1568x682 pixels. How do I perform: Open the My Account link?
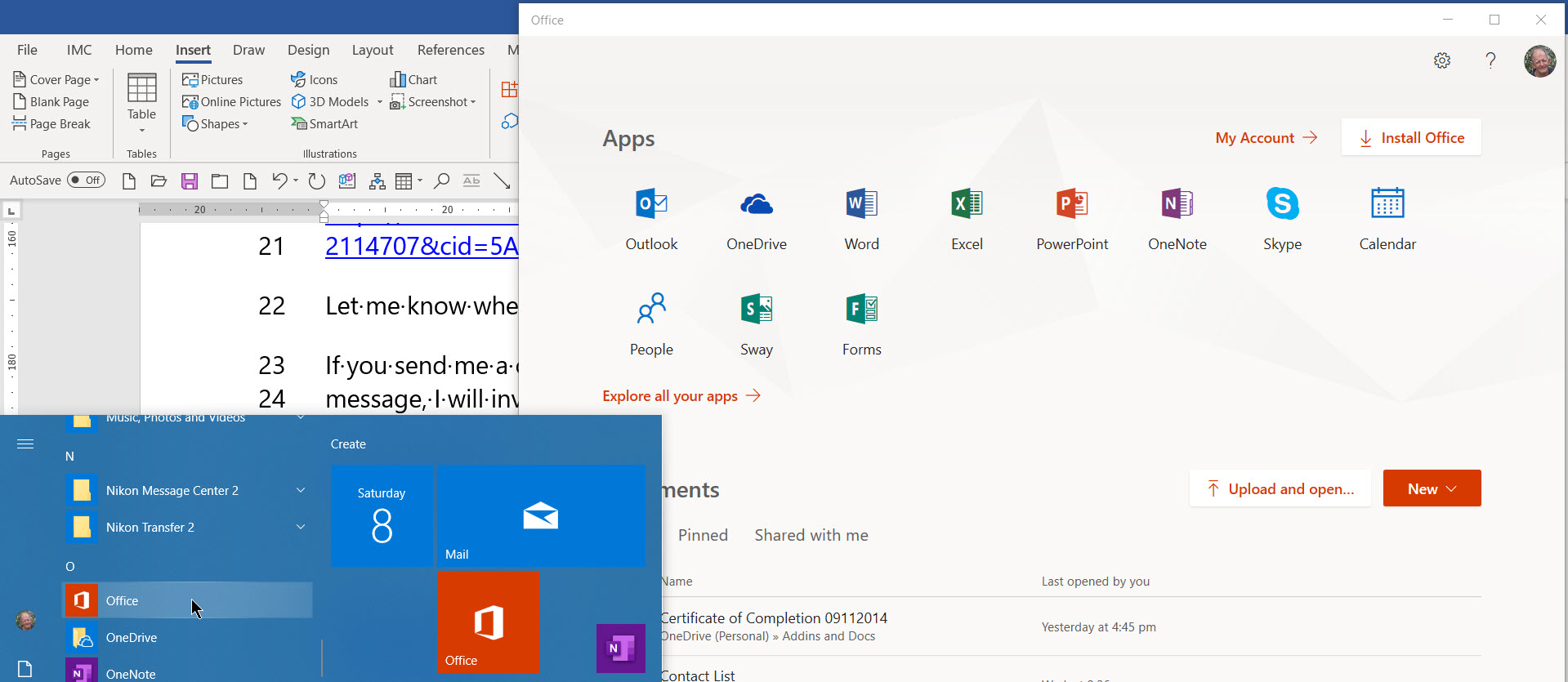(x=1266, y=138)
